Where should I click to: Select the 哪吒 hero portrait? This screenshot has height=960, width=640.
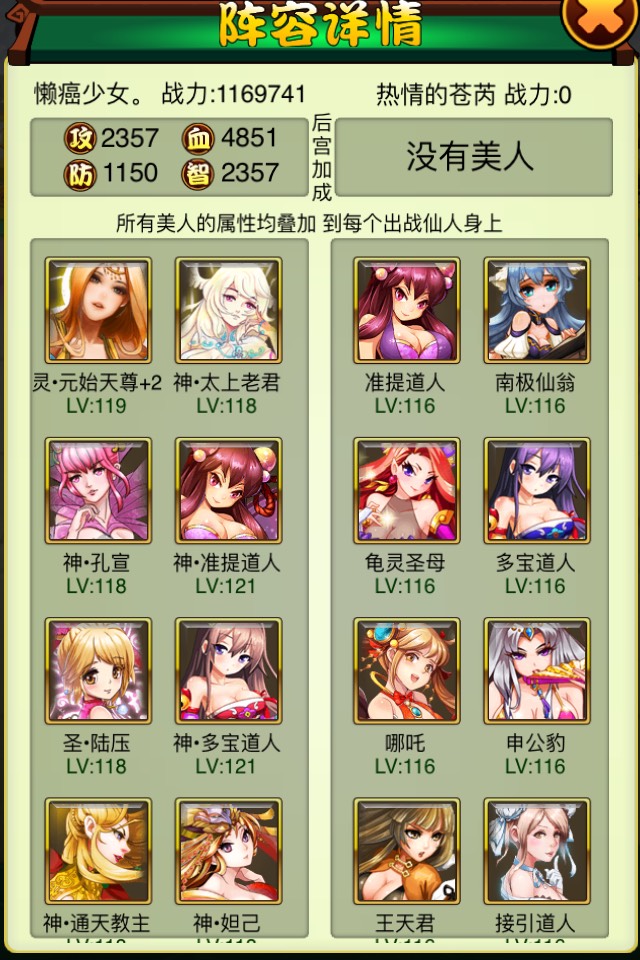(407, 670)
